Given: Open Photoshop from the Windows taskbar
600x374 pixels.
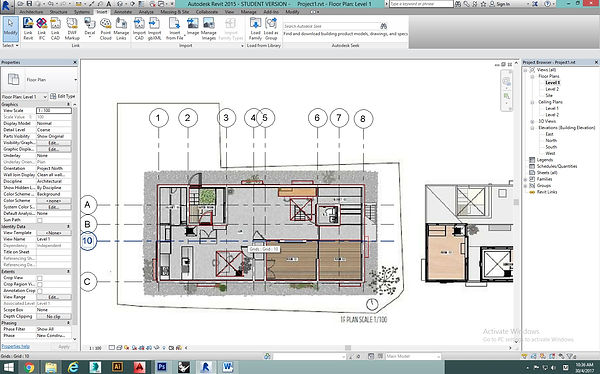Looking at the screenshot, I should (162, 367).
